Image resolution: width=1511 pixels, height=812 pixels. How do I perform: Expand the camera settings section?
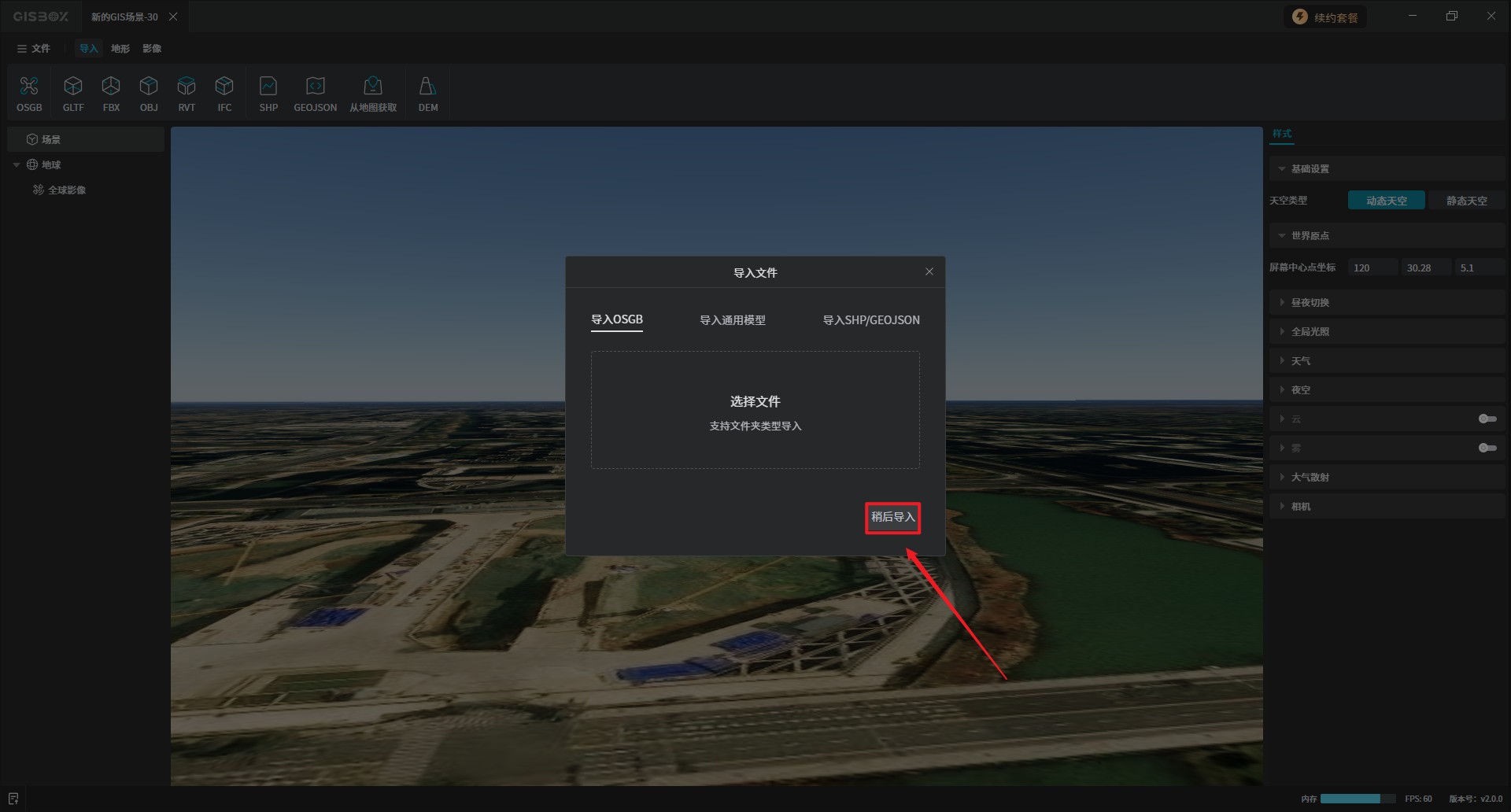(x=1300, y=507)
